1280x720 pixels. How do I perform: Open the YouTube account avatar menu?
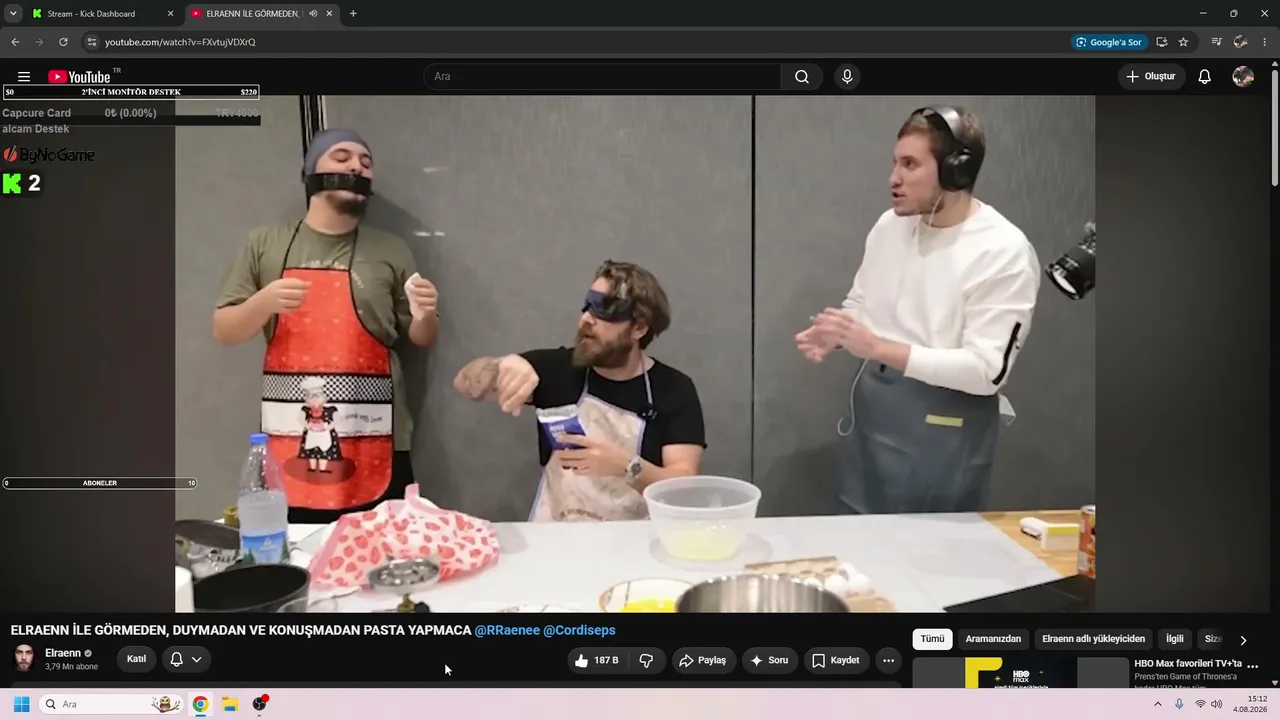pos(1243,77)
